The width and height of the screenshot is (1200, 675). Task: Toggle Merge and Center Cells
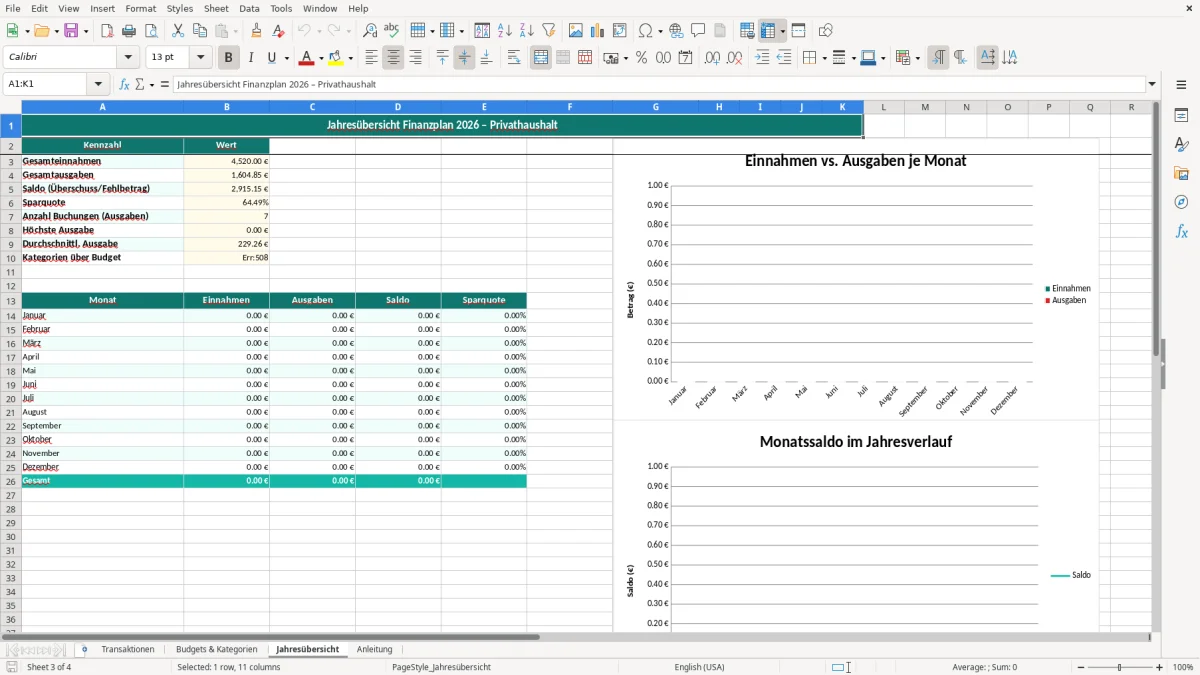pos(541,58)
